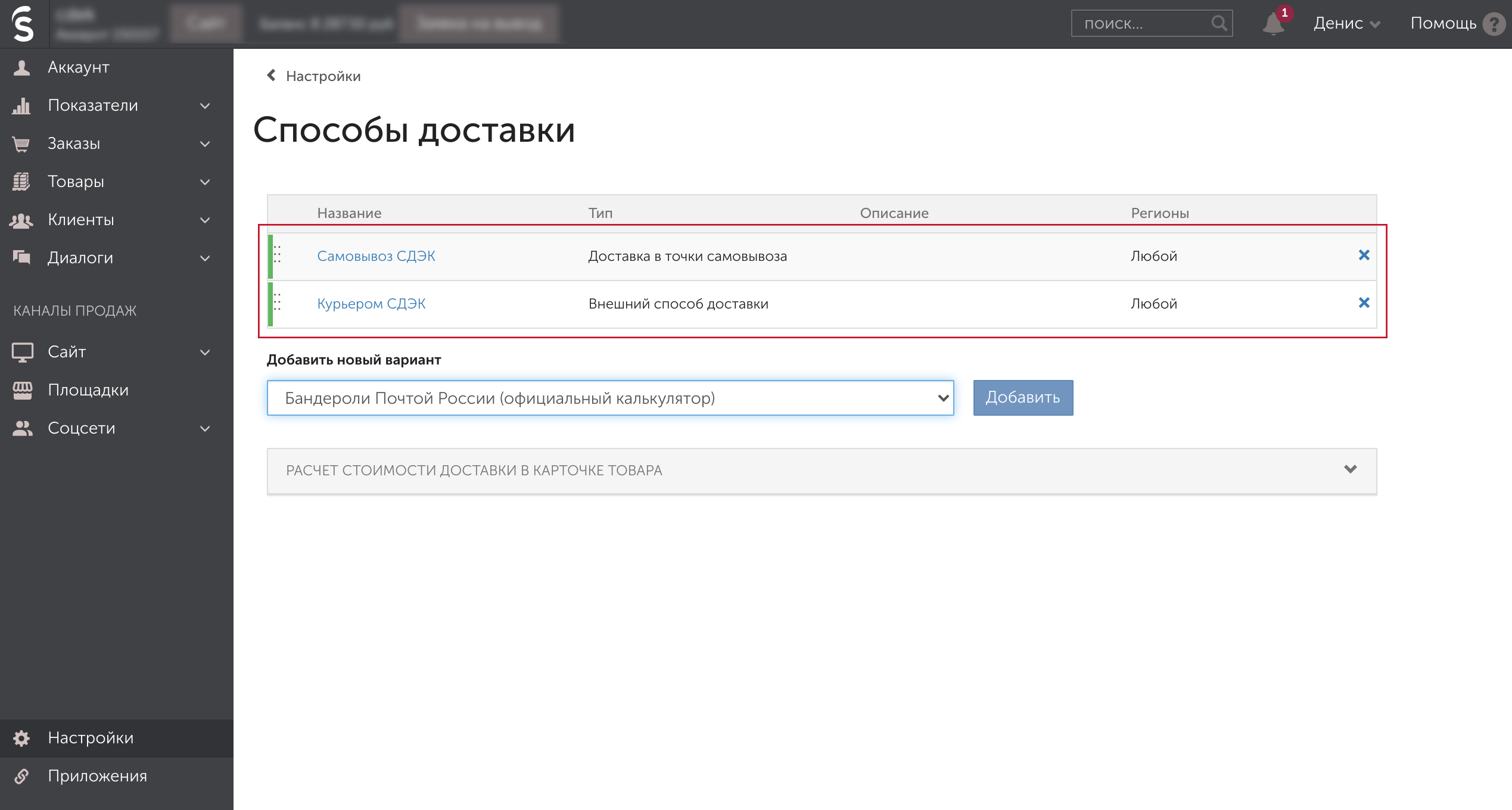1512x810 pixels.
Task: Open the Настройки gear icon
Action: coord(23,738)
